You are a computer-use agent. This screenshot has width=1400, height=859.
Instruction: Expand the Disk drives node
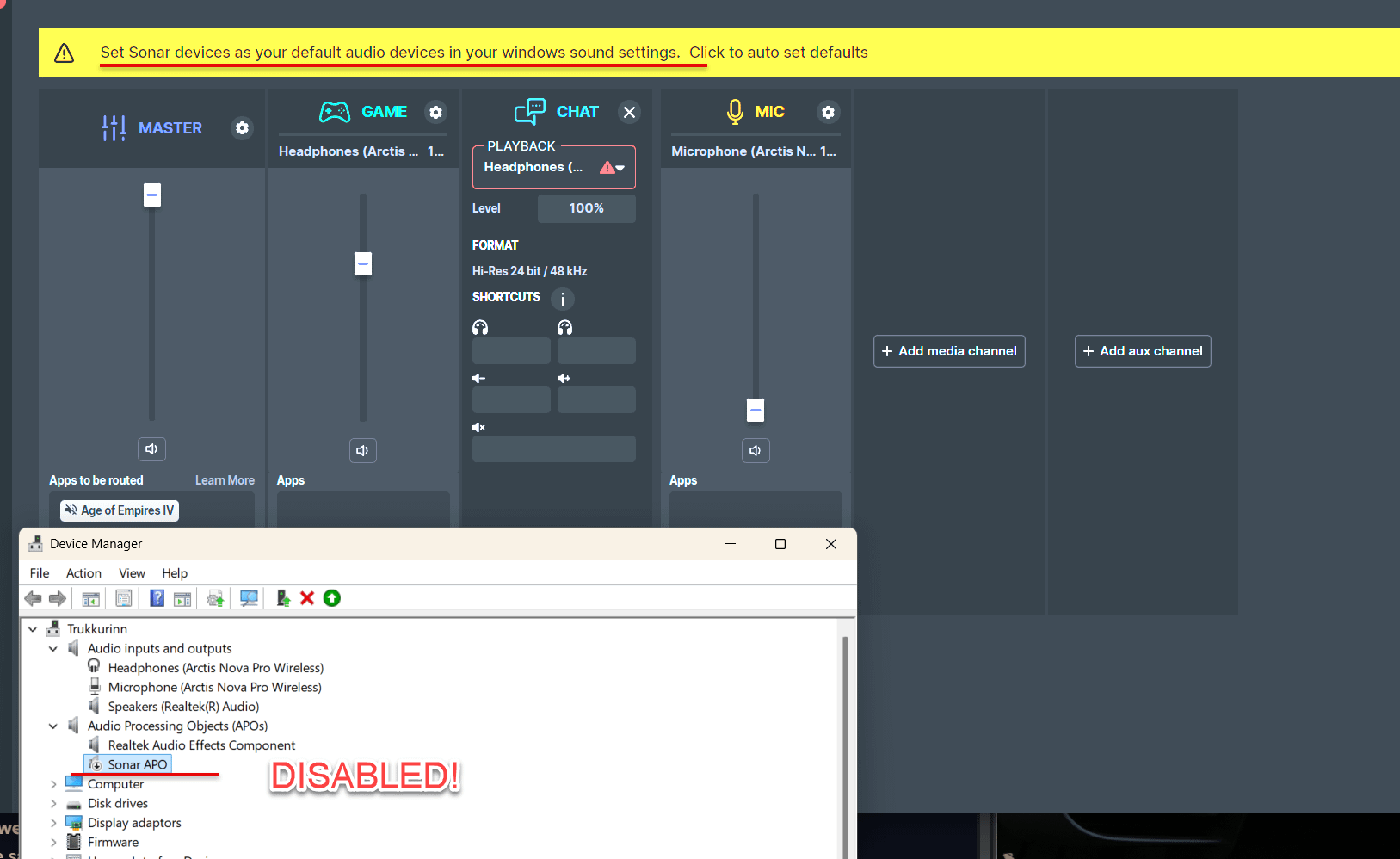pyautogui.click(x=53, y=804)
